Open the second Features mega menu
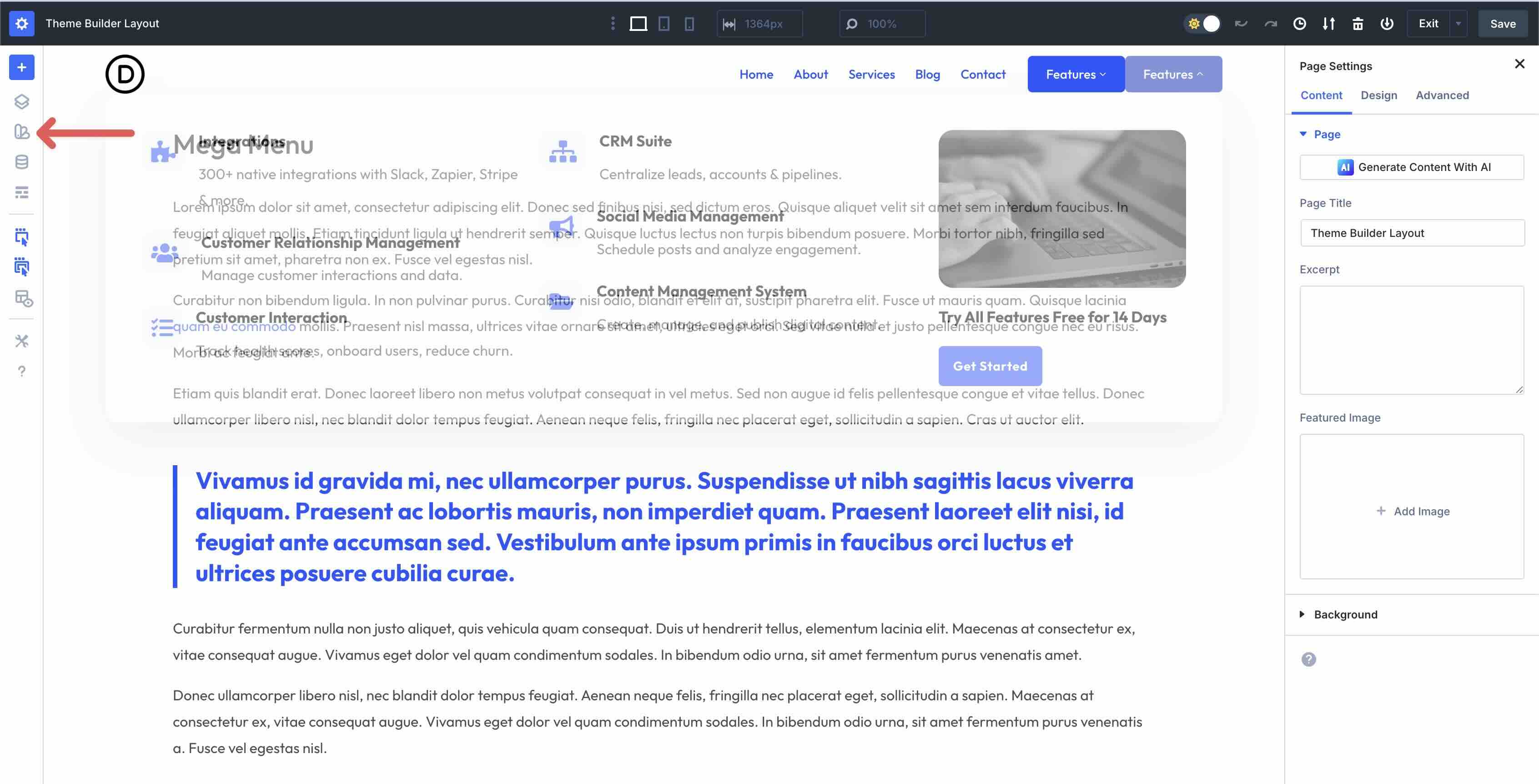 1173,74
